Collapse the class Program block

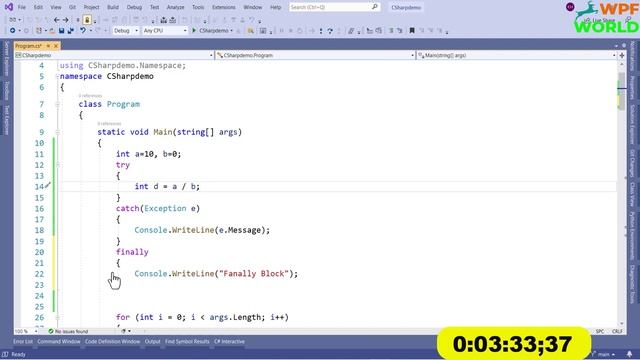57,104
